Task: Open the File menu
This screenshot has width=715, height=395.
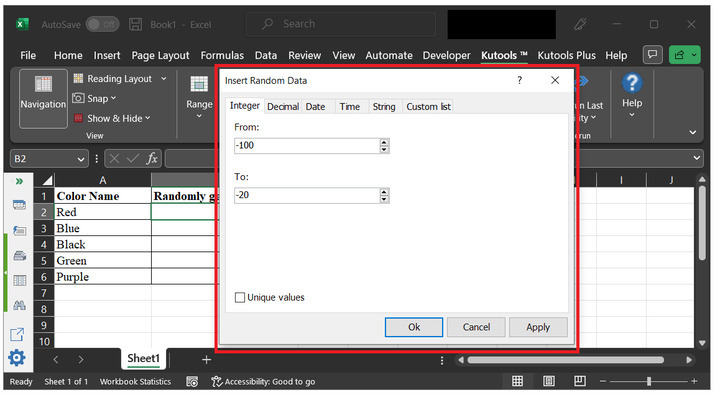Action: pyautogui.click(x=28, y=55)
